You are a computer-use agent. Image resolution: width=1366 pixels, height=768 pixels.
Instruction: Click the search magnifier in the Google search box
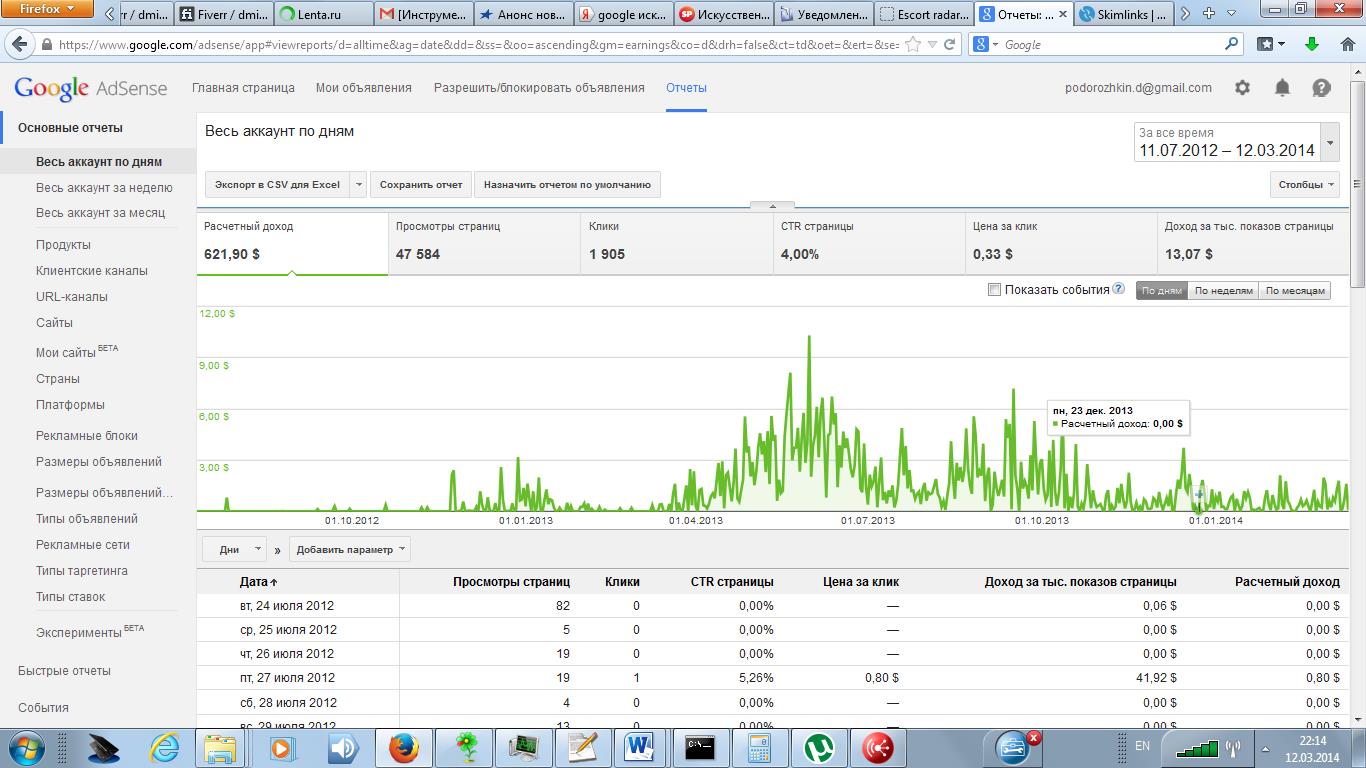[1232, 44]
